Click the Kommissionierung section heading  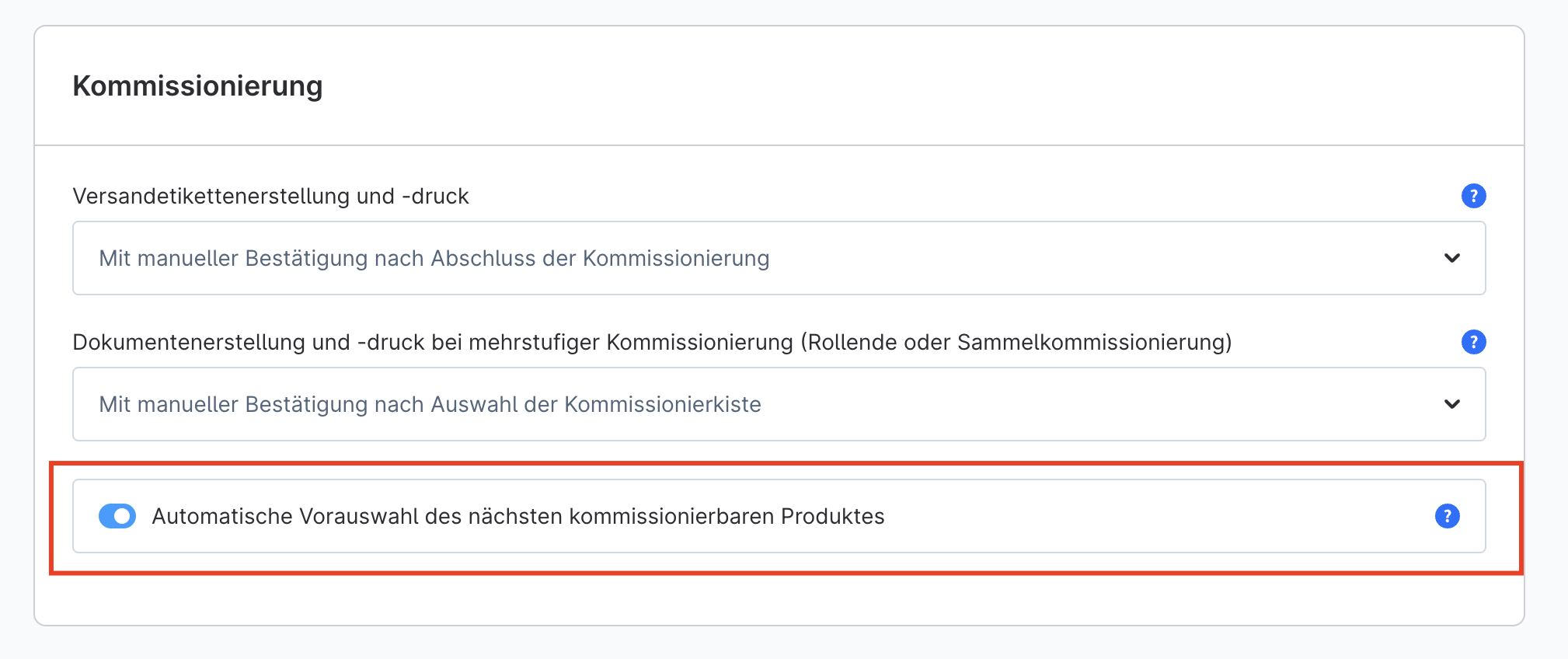click(197, 85)
